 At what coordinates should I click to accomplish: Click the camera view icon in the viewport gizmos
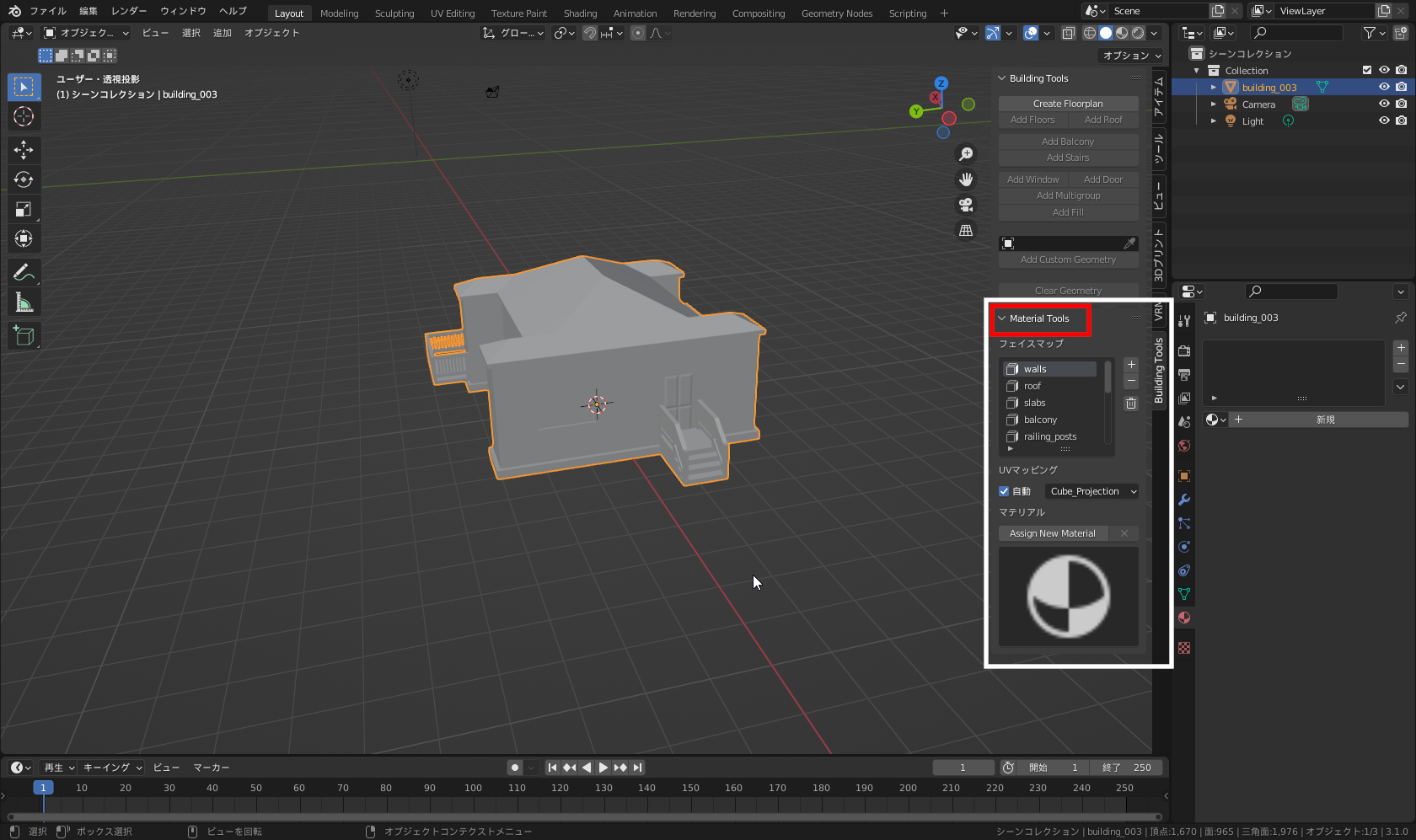[x=966, y=205]
